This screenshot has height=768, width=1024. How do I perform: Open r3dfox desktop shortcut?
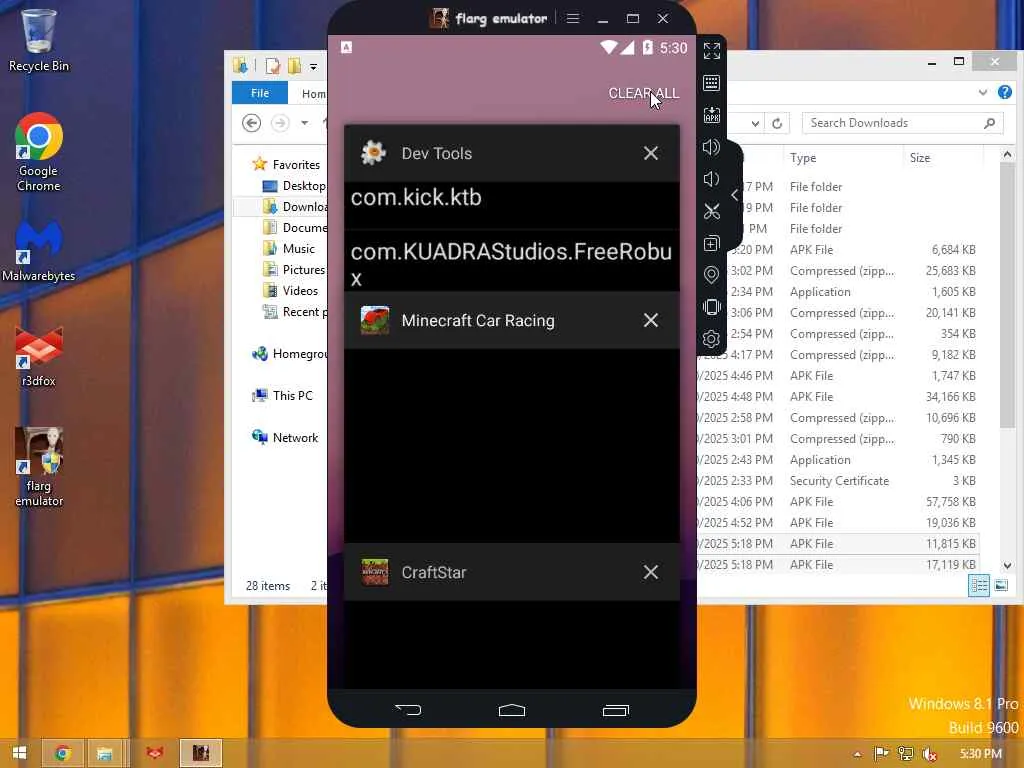(x=39, y=357)
